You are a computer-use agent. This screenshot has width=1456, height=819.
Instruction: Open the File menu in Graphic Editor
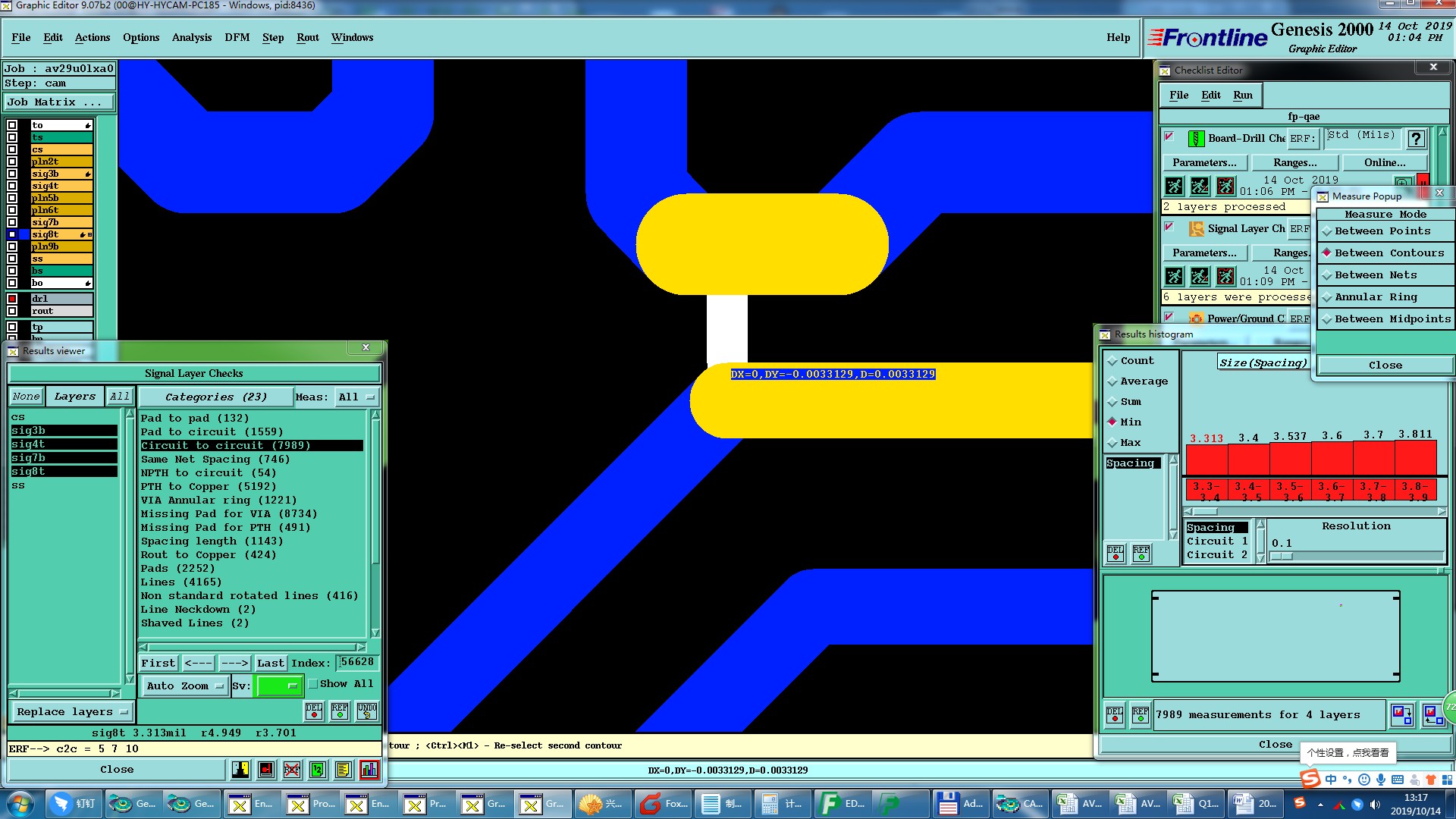coord(21,38)
